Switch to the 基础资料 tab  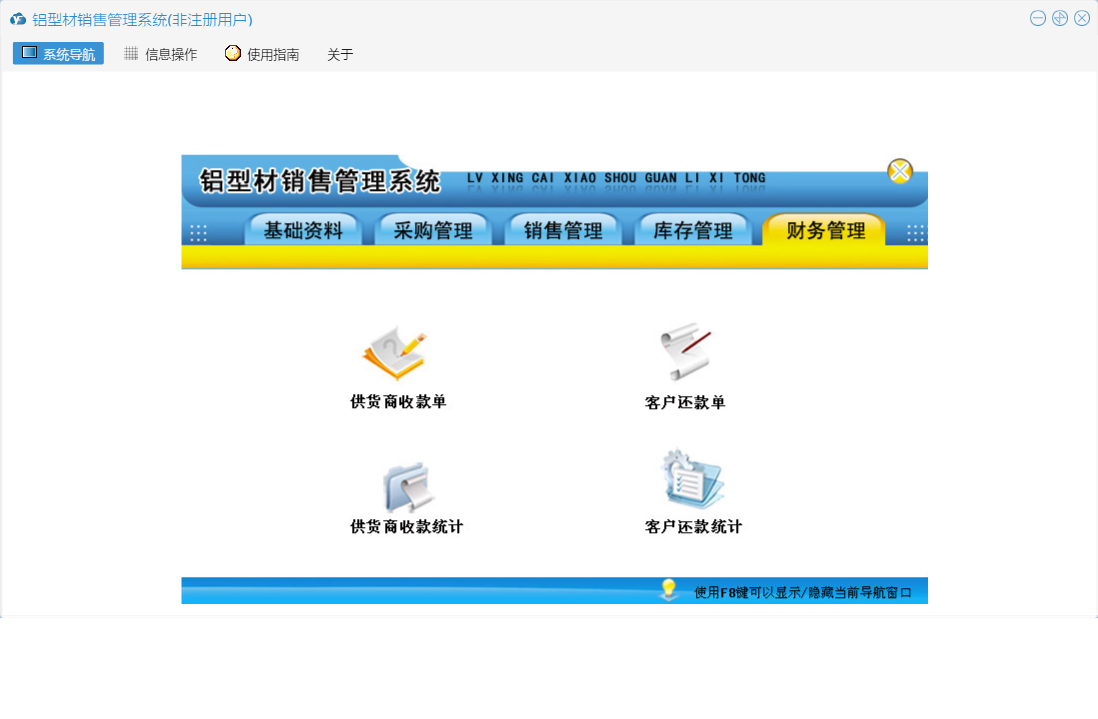(x=303, y=230)
